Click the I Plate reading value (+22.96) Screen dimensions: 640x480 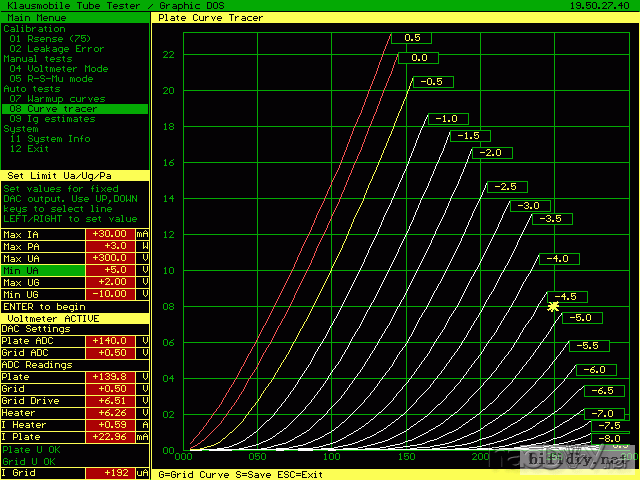(110, 437)
